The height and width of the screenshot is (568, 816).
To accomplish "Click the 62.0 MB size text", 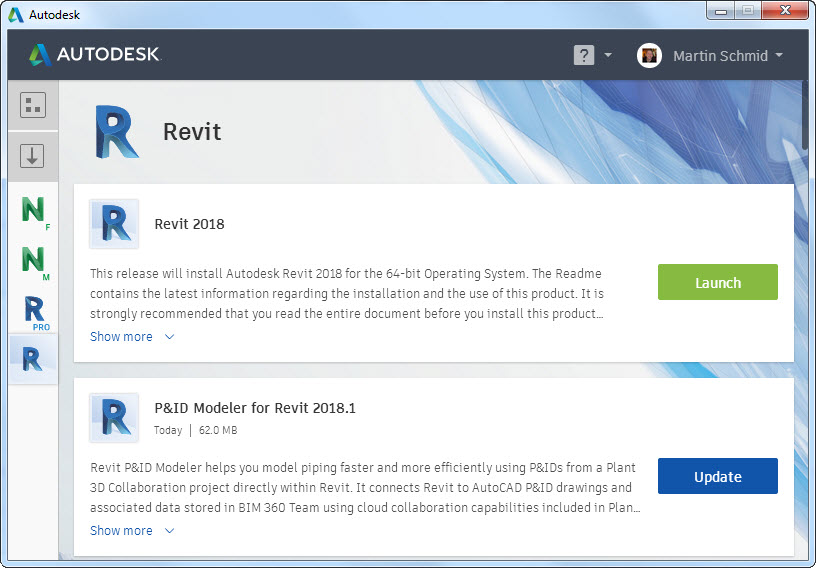I will tap(218, 431).
